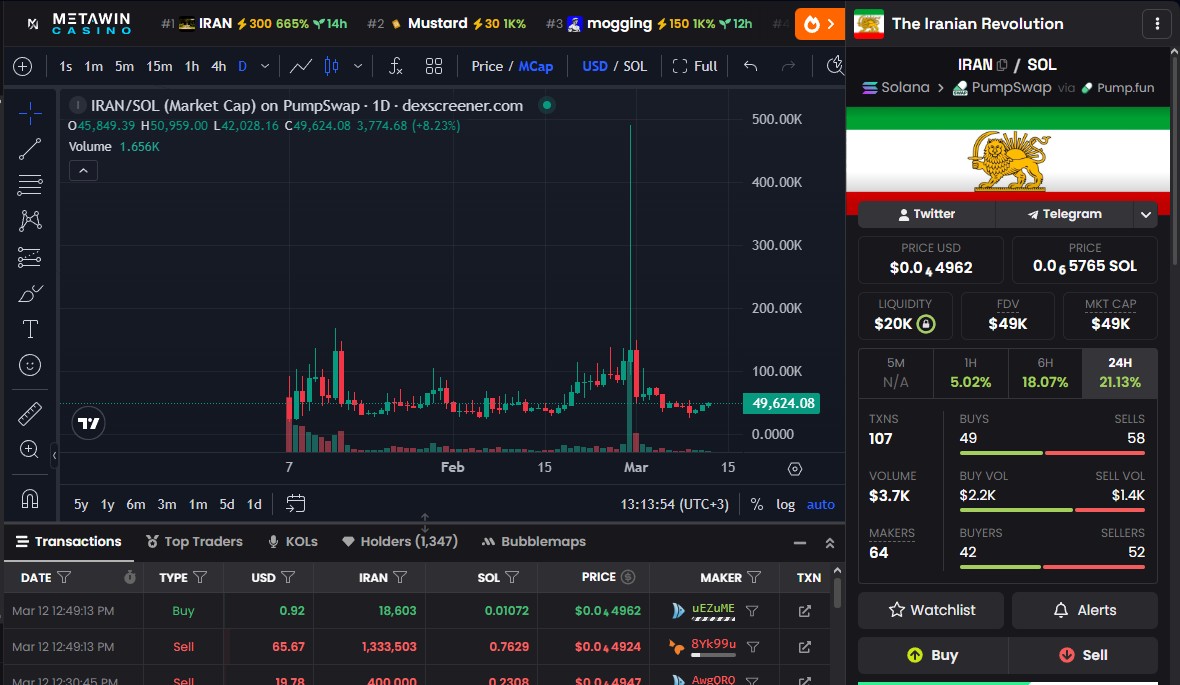Enable magnet mode in the drawing sidebar
This screenshot has height=685, width=1180.
tap(30, 498)
